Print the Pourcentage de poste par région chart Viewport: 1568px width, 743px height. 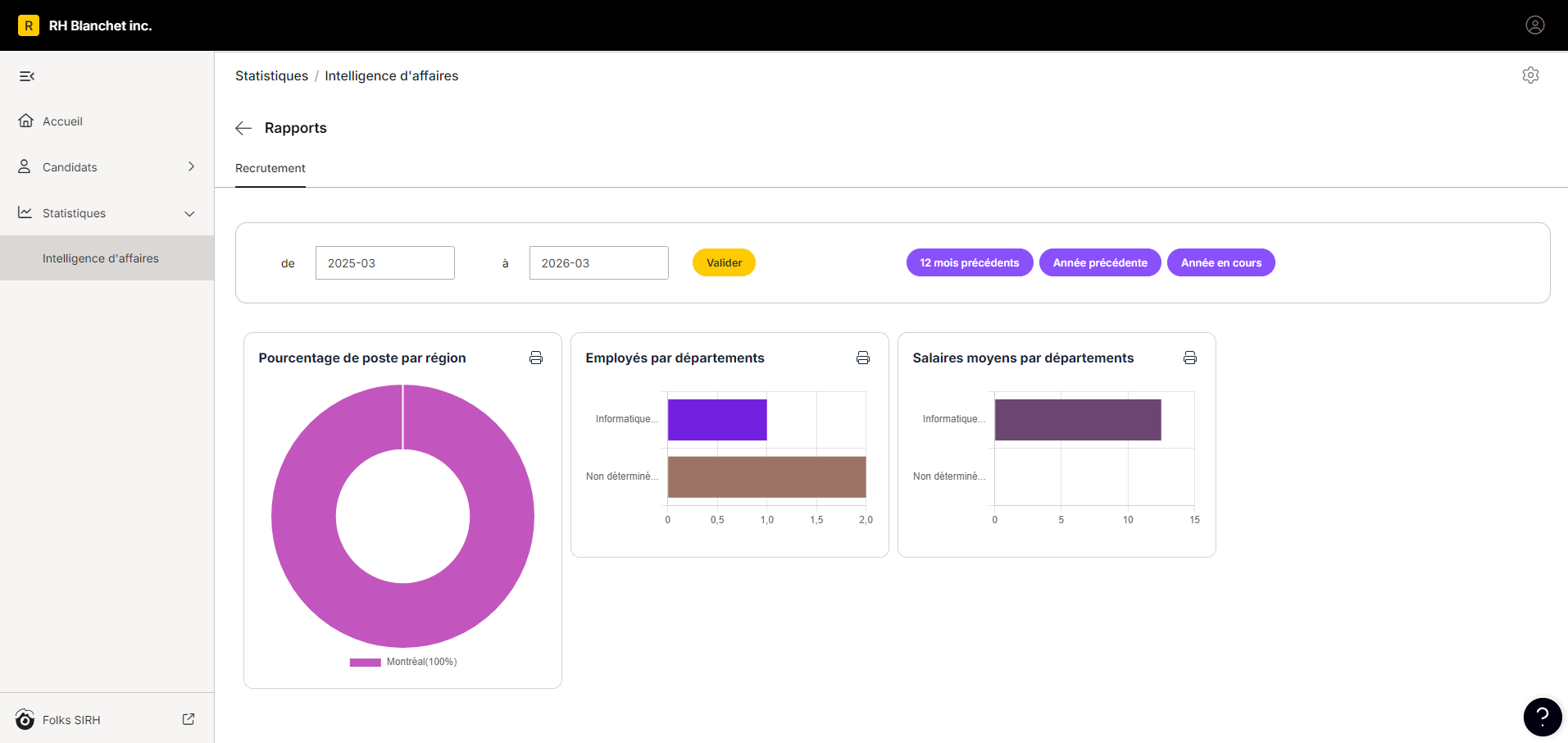(536, 358)
